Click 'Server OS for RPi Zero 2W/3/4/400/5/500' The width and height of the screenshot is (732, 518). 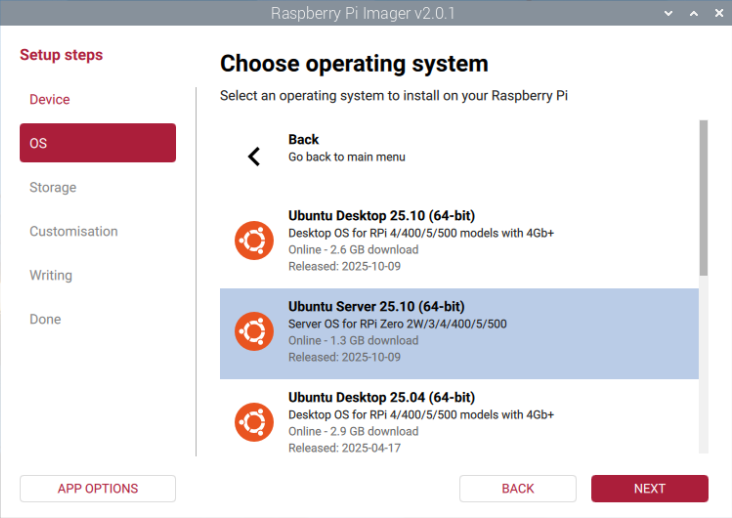397,324
